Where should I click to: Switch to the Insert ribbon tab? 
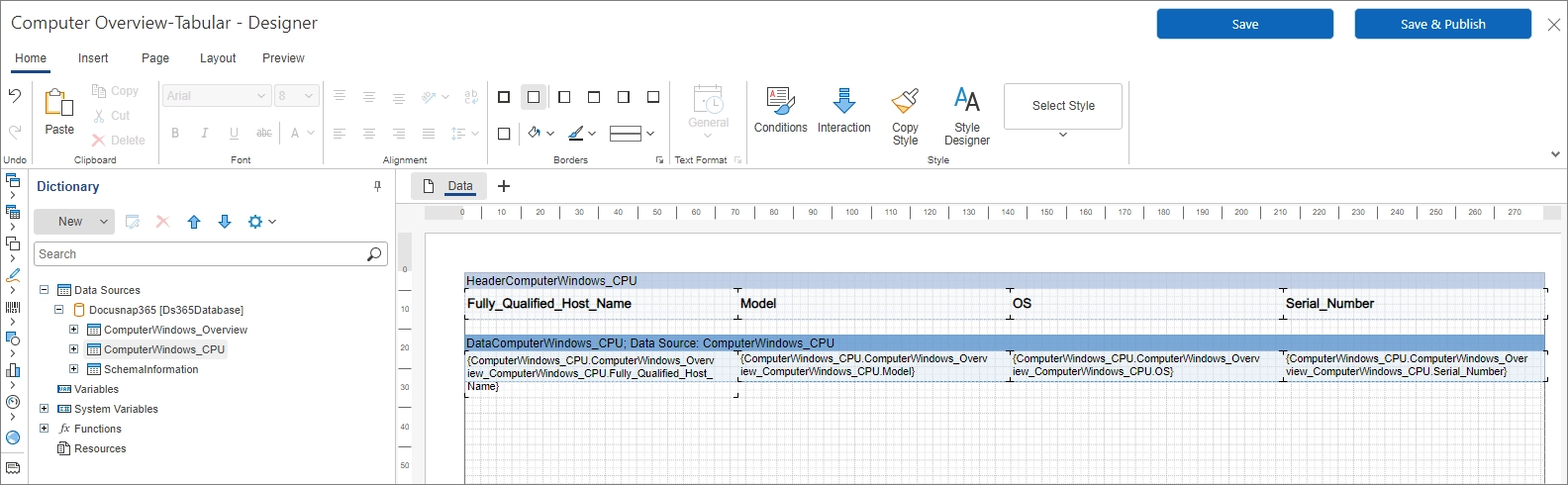93,58
